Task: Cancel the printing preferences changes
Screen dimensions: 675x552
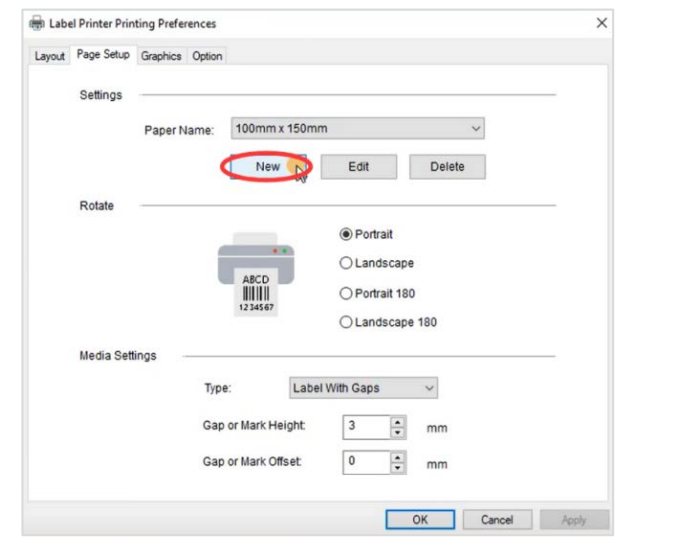Action: pyautogui.click(x=497, y=520)
